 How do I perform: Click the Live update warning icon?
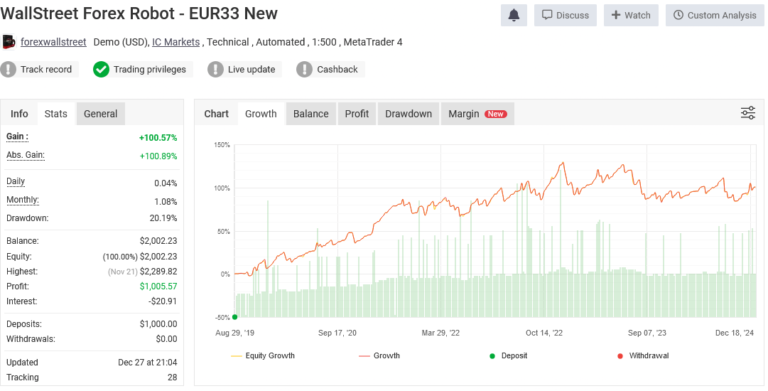point(216,69)
